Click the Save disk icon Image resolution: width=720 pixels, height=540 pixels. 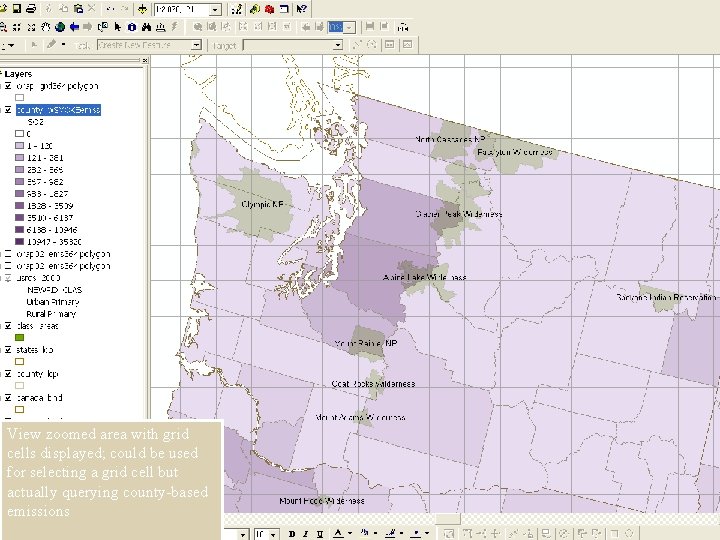(x=17, y=8)
